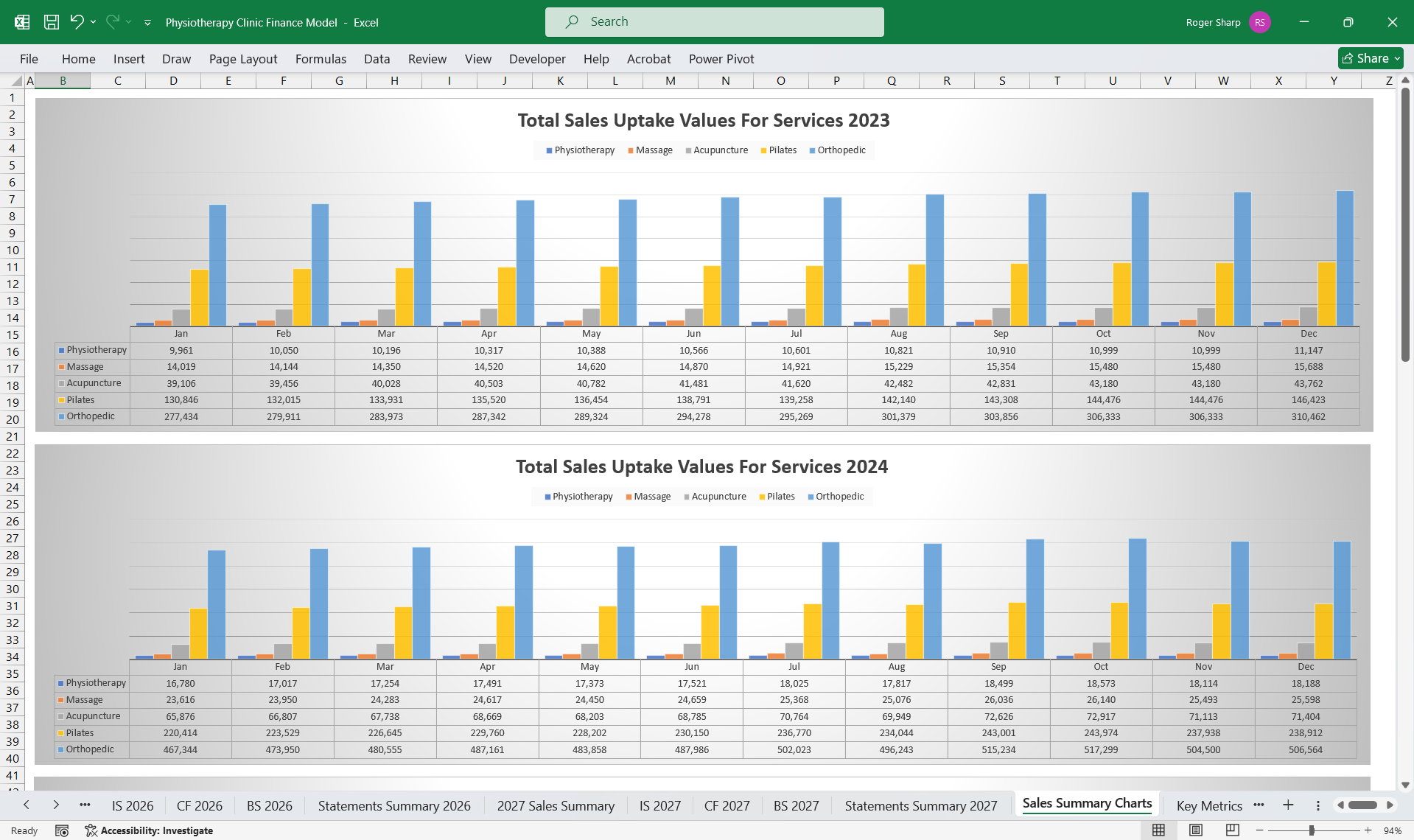Switch to Page Break Preview
Screen dimensions: 1414x840
[1232, 830]
